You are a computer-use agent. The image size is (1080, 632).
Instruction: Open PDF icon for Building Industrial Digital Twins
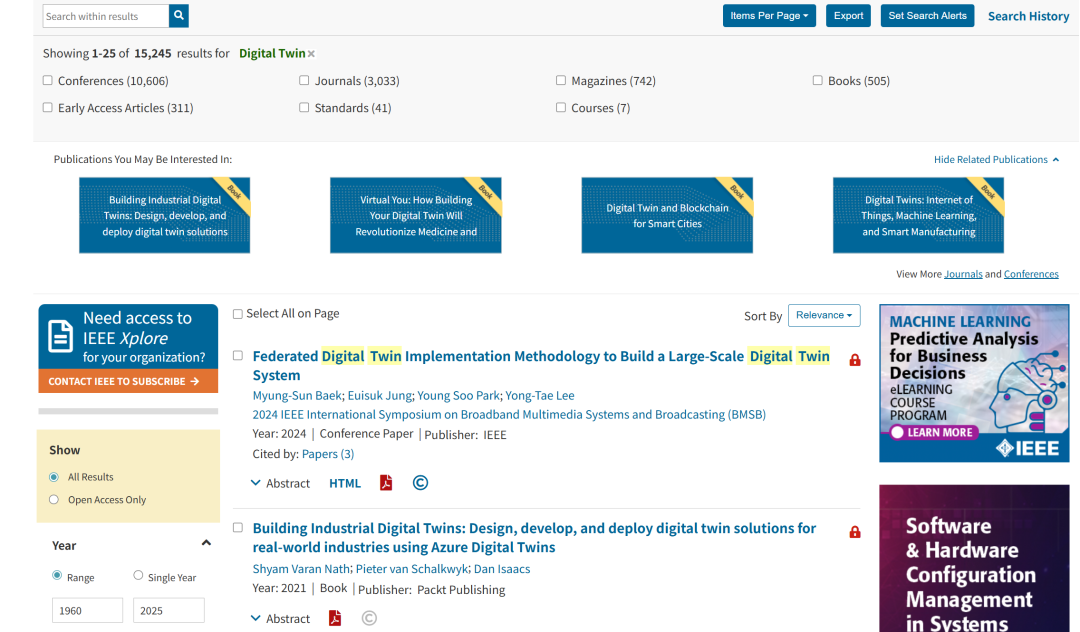pos(335,618)
